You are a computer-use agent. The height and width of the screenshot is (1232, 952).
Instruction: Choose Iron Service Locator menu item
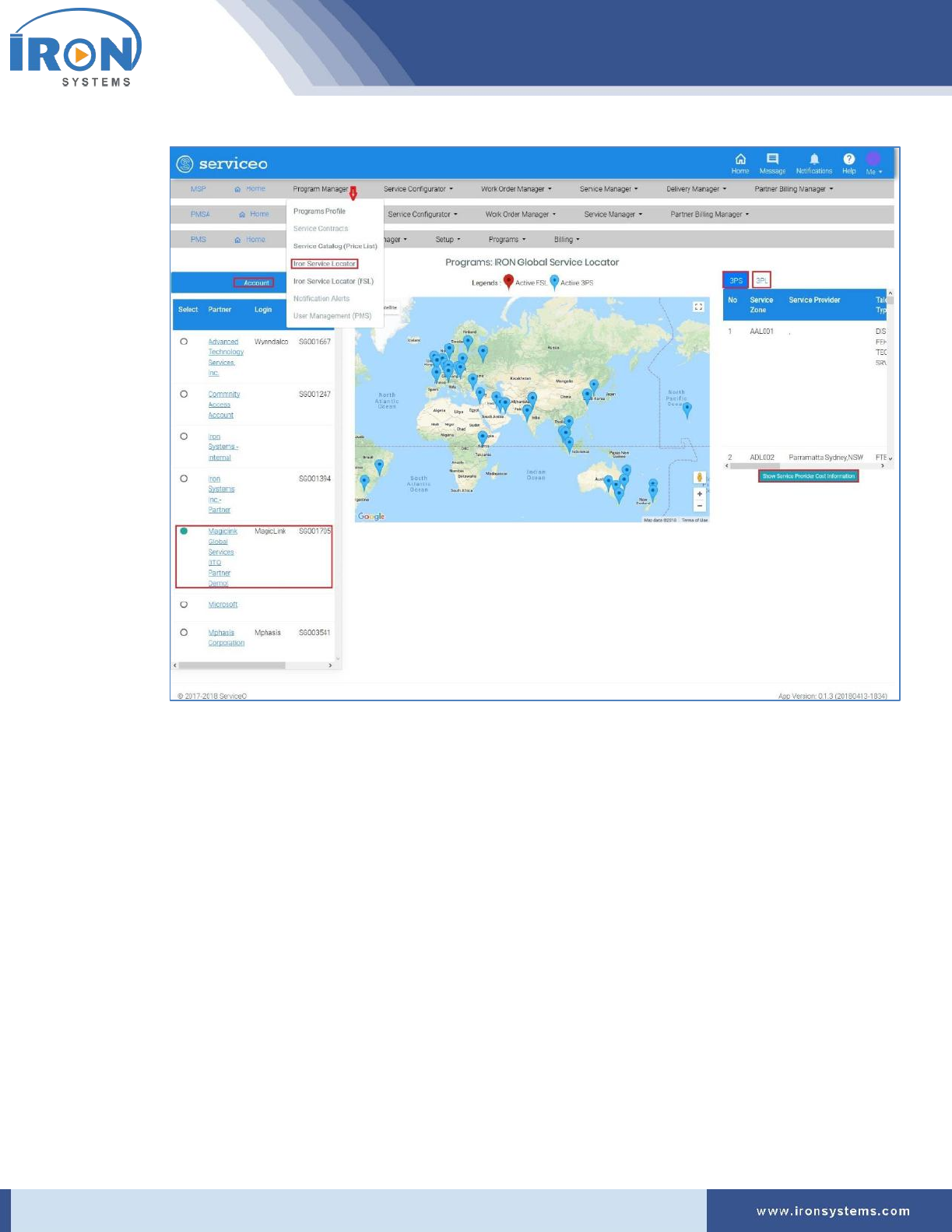[325, 264]
